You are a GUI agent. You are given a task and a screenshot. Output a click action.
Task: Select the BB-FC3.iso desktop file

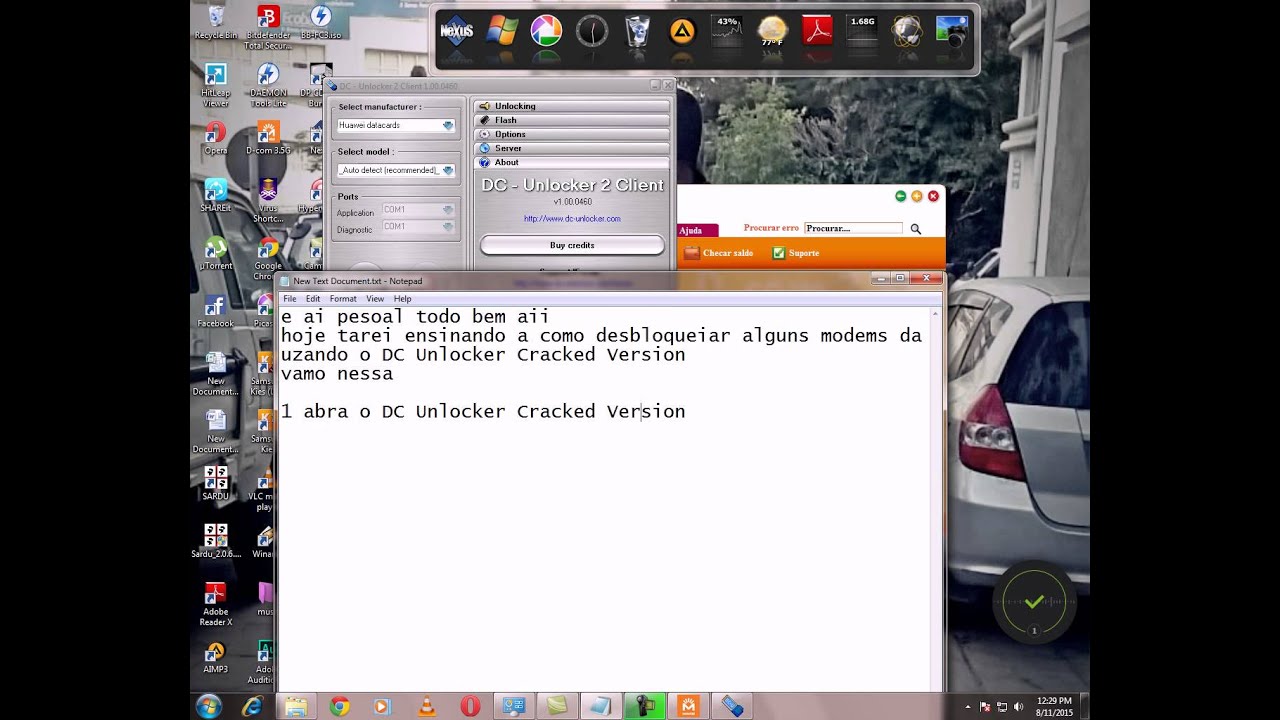pyautogui.click(x=320, y=23)
